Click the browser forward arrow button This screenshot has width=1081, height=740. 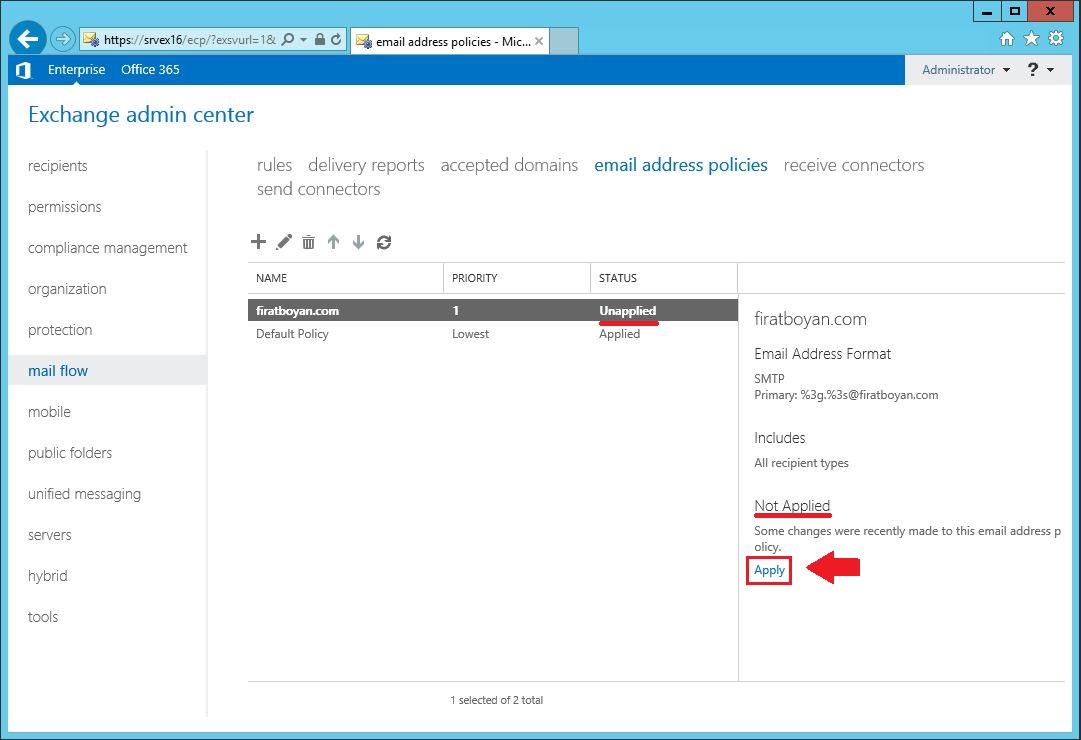tap(63, 39)
